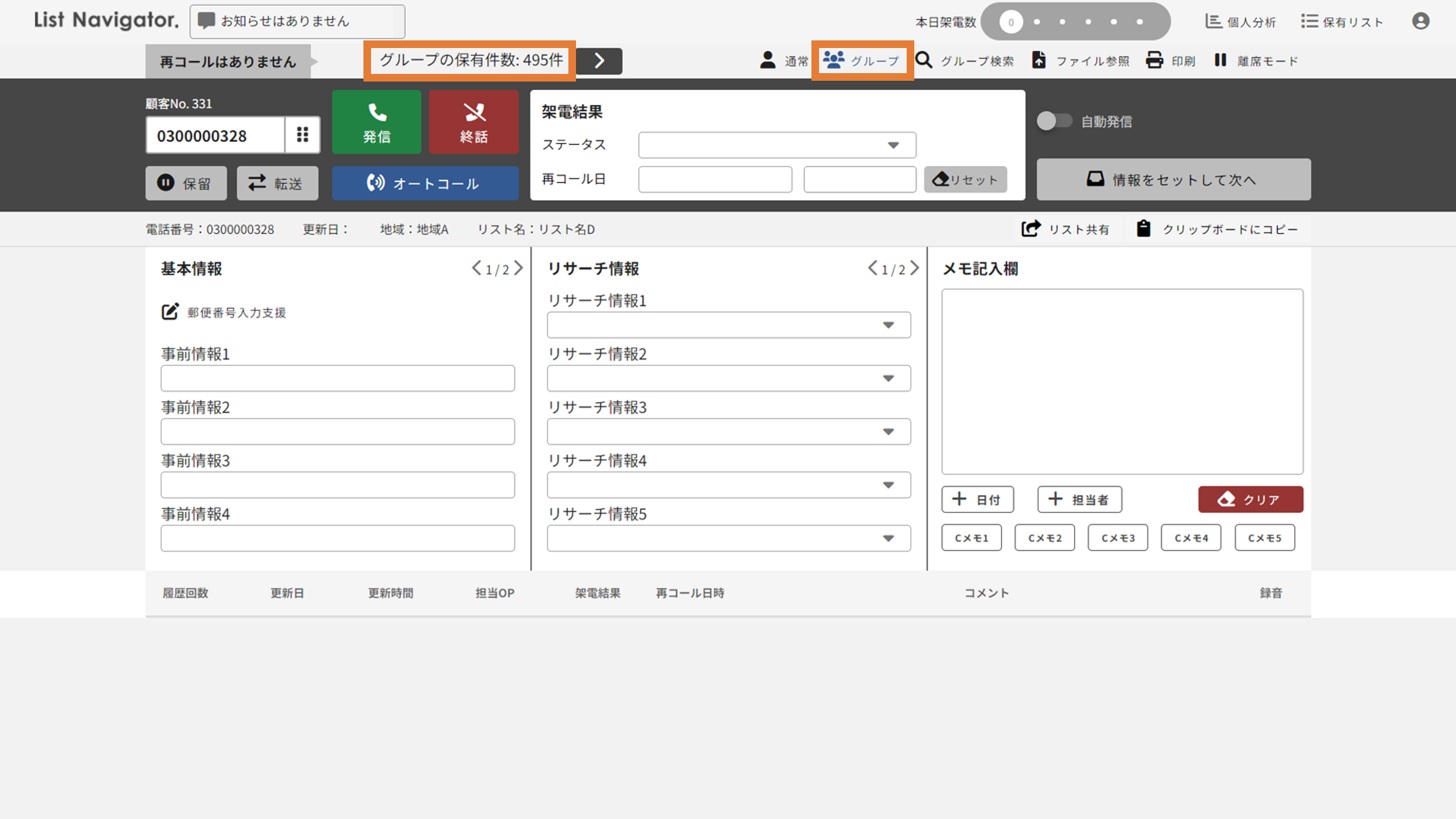
Task: Click 情報をセットして次へ button
Action: tap(1173, 179)
